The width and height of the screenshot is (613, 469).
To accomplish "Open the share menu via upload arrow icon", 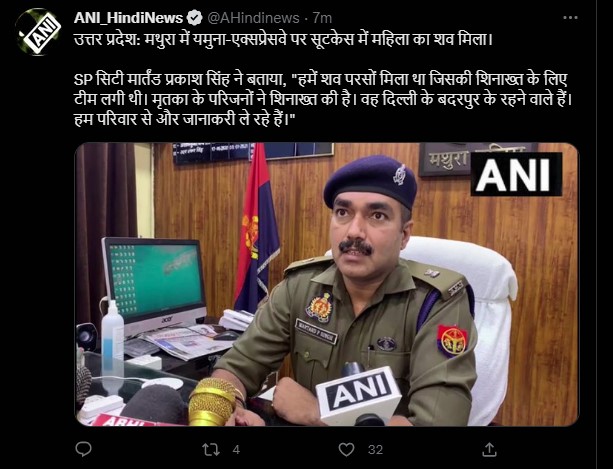I will tap(489, 449).
